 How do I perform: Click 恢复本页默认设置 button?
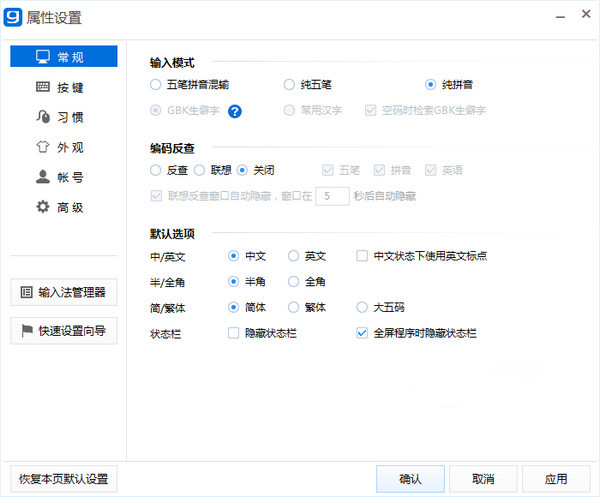[64, 479]
